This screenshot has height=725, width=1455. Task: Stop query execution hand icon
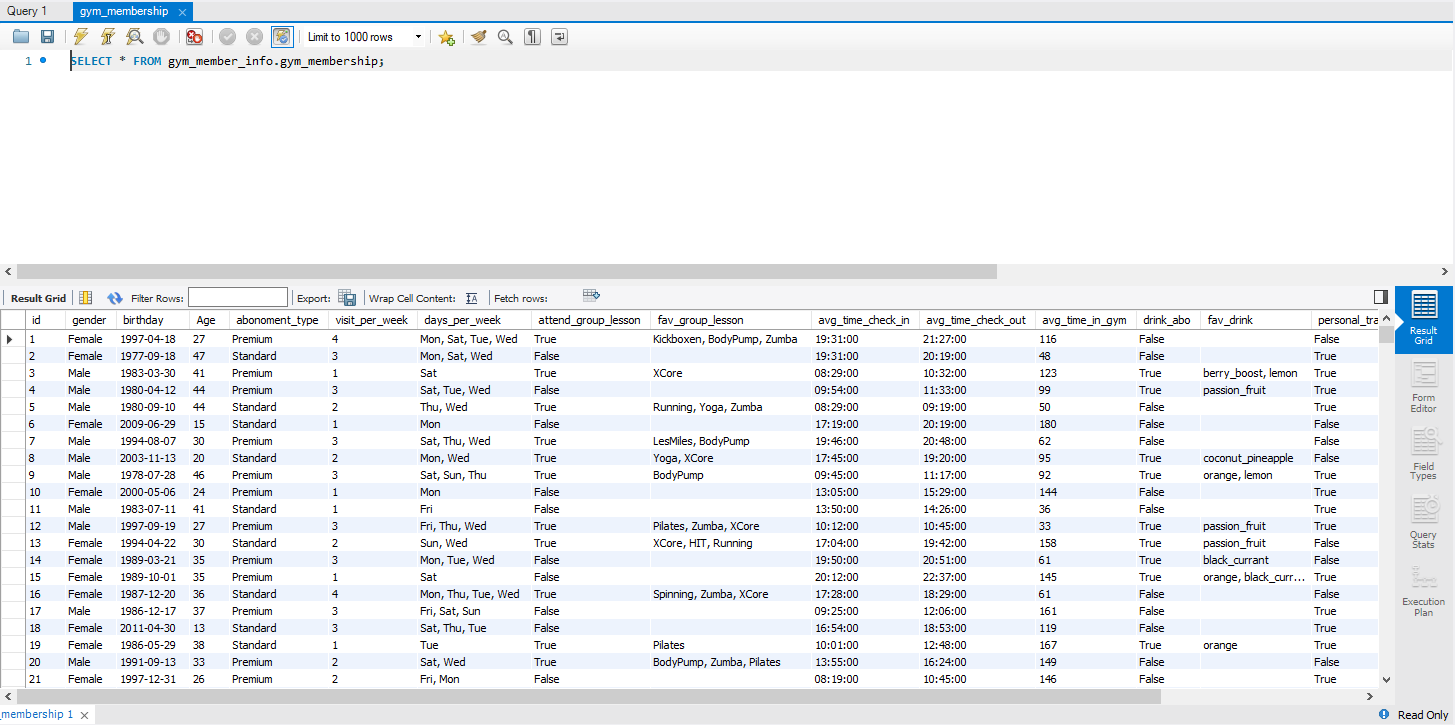pos(161,37)
